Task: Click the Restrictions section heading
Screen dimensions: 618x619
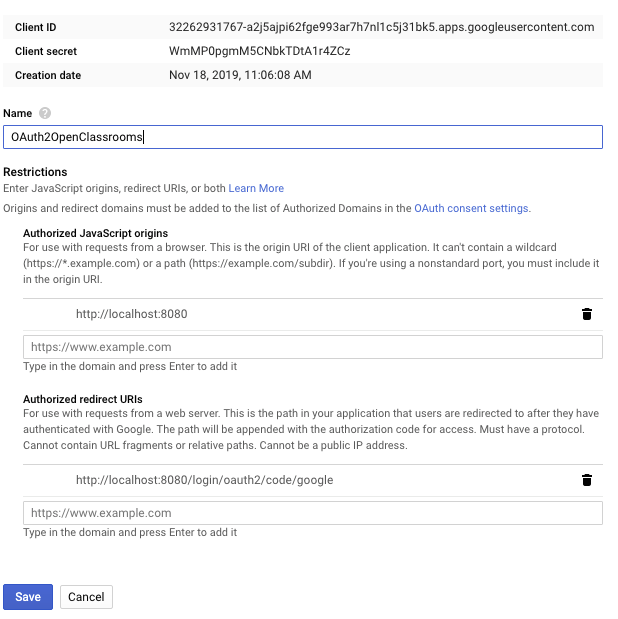Action: coord(35,172)
